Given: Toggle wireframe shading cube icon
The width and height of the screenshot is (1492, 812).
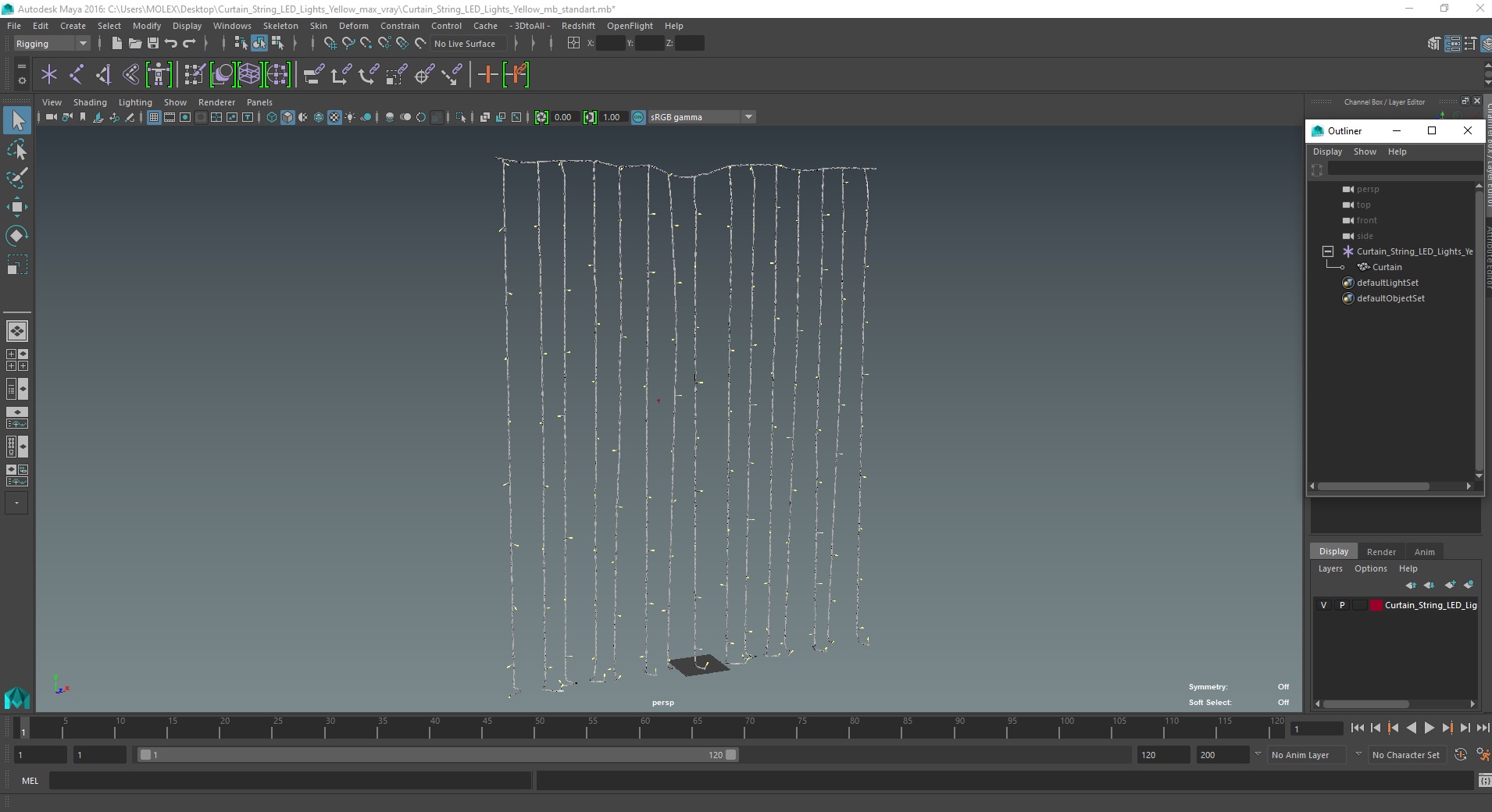Looking at the screenshot, I should [x=272, y=117].
